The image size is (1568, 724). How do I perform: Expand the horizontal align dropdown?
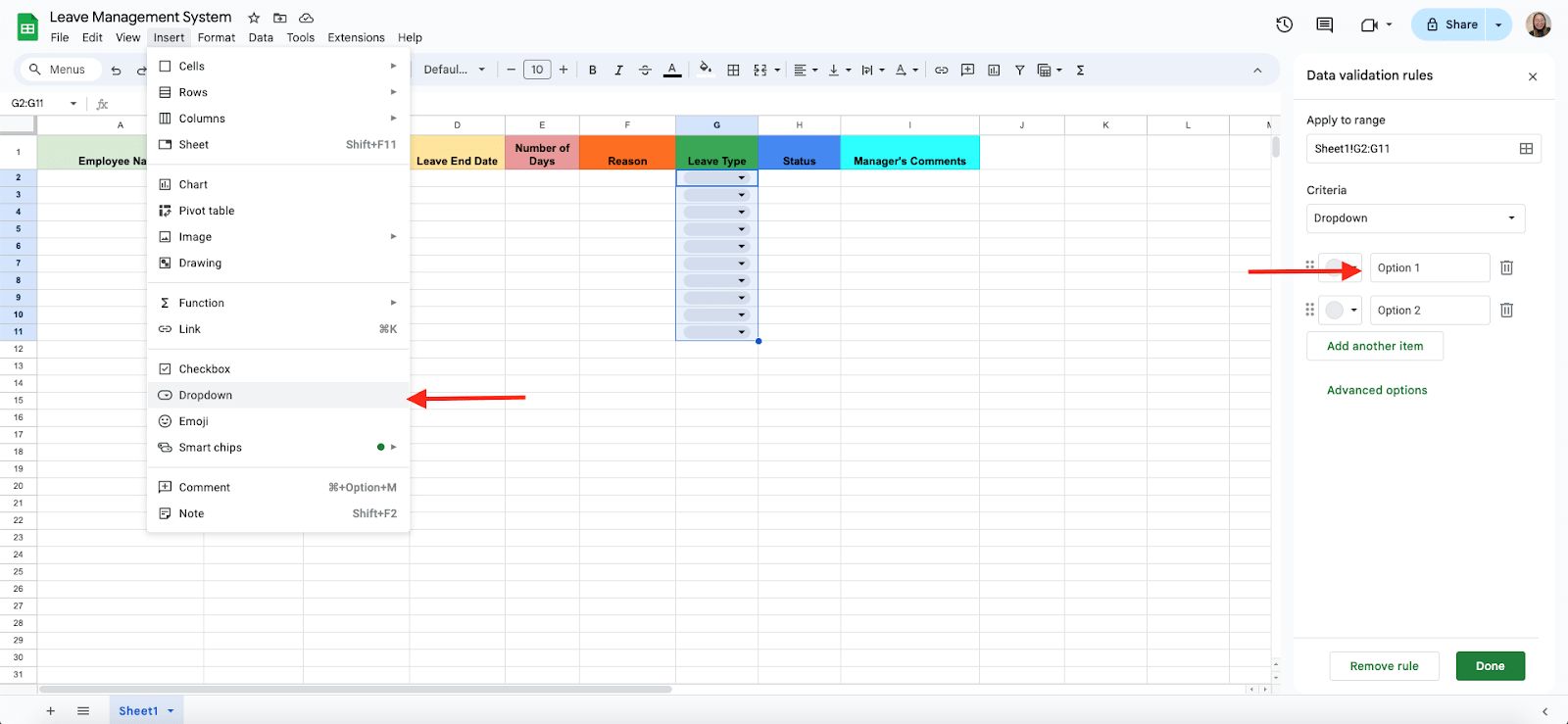[815, 70]
